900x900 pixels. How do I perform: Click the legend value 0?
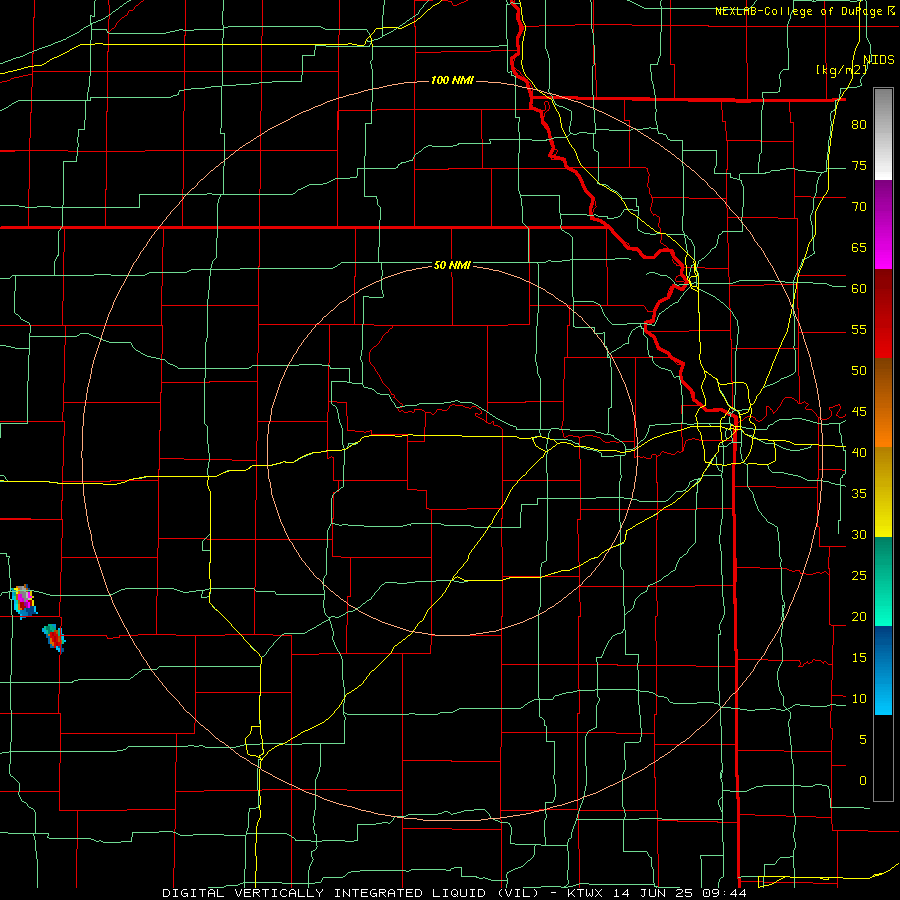pyautogui.click(x=863, y=781)
